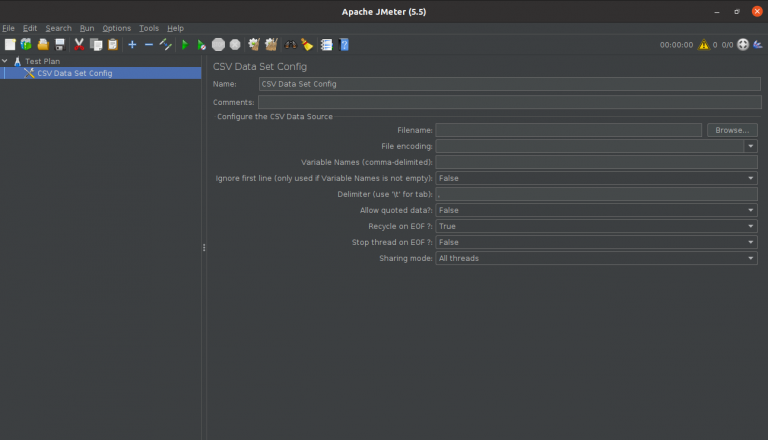Open the Templates icon in toolbar
The image size is (768, 440).
pos(26,45)
